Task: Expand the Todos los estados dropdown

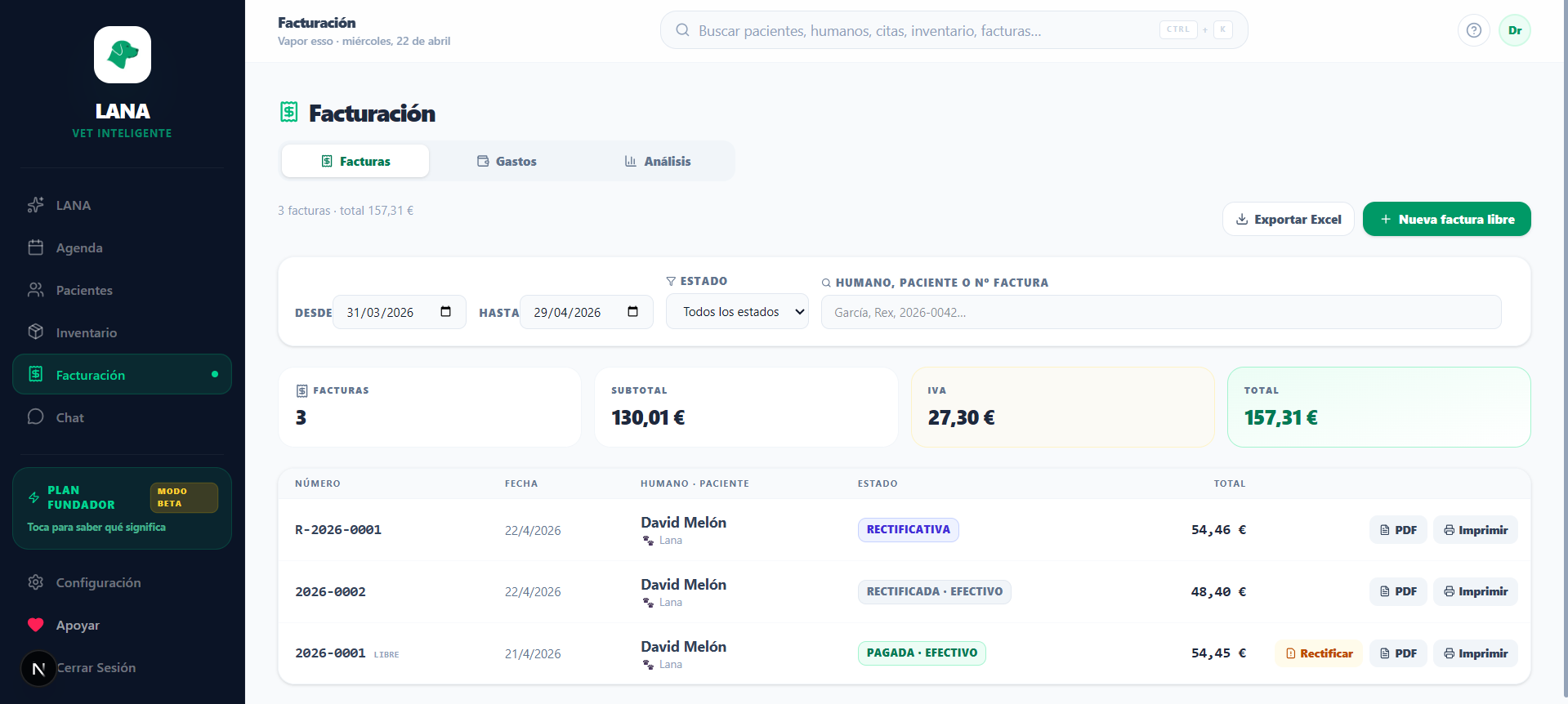Action: point(736,312)
